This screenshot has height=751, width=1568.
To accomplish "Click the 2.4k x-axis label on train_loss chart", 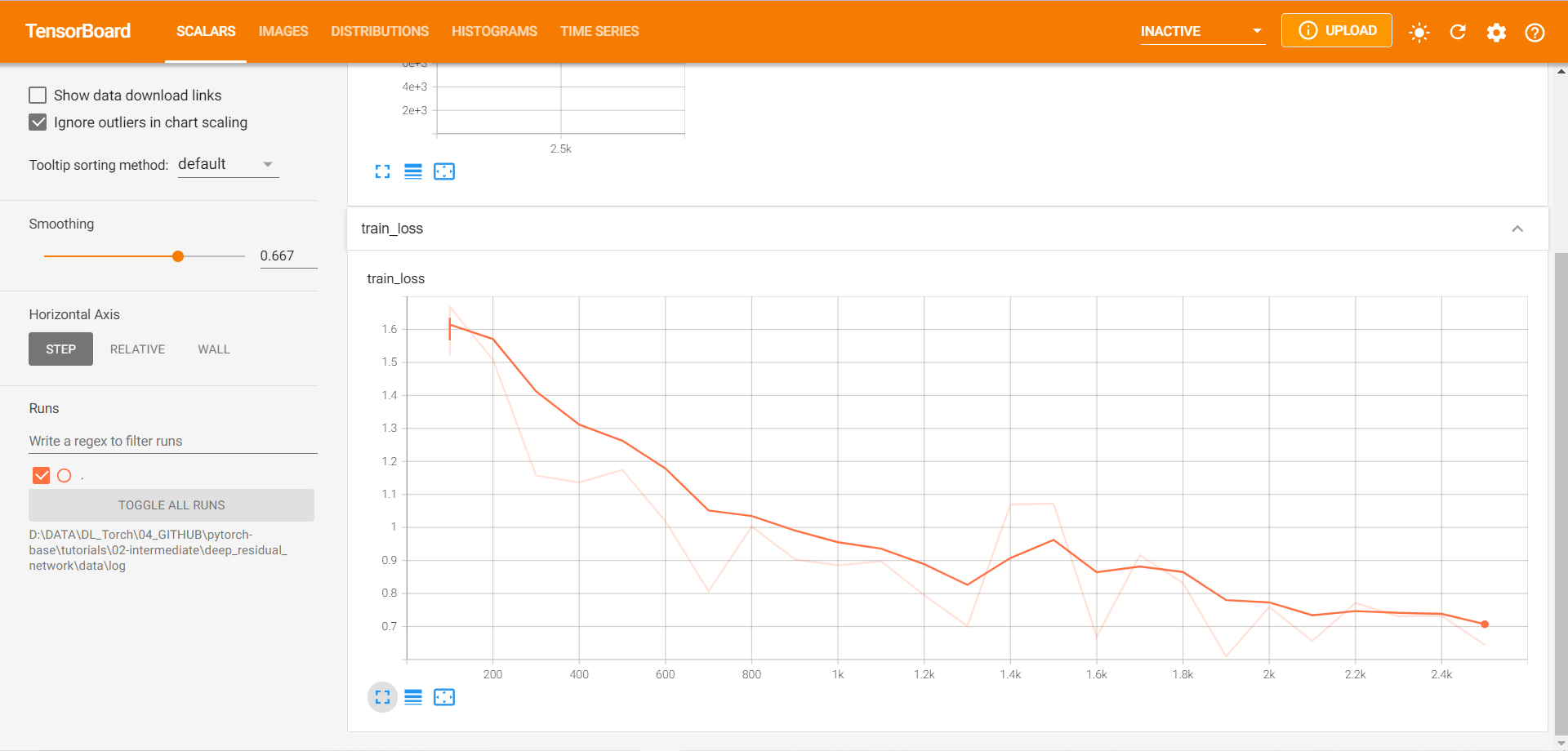I will pyautogui.click(x=1441, y=674).
